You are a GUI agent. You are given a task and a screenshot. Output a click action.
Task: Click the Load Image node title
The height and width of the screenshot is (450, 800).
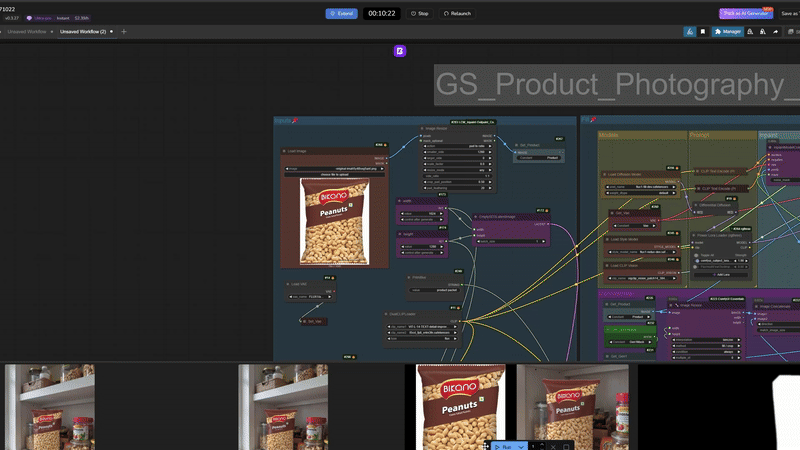click(297, 151)
